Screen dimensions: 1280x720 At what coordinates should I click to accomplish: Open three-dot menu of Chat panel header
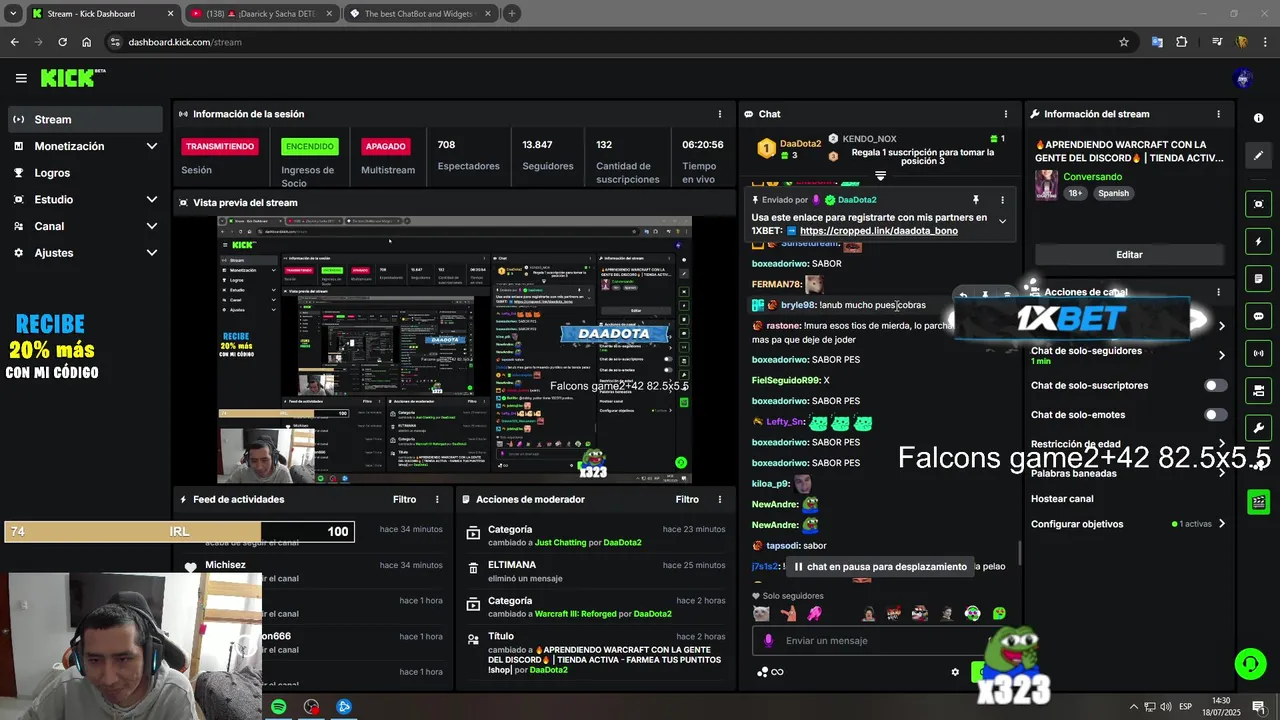point(1006,114)
